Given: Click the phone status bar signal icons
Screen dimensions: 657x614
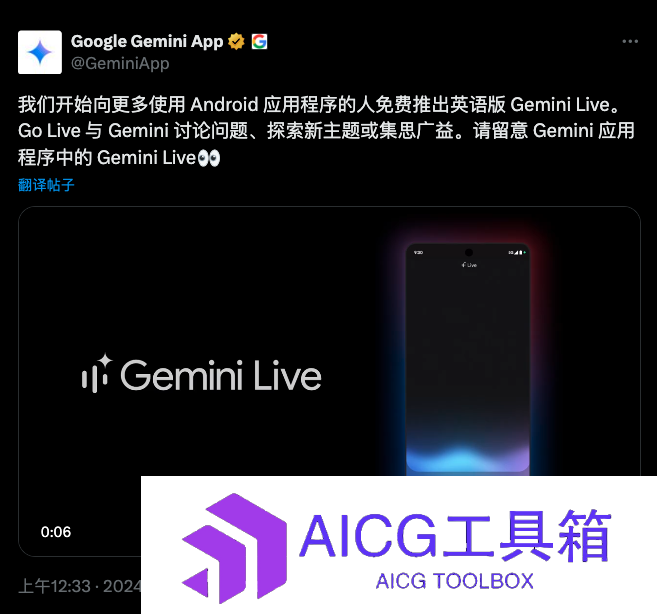Looking at the screenshot, I should point(517,252).
